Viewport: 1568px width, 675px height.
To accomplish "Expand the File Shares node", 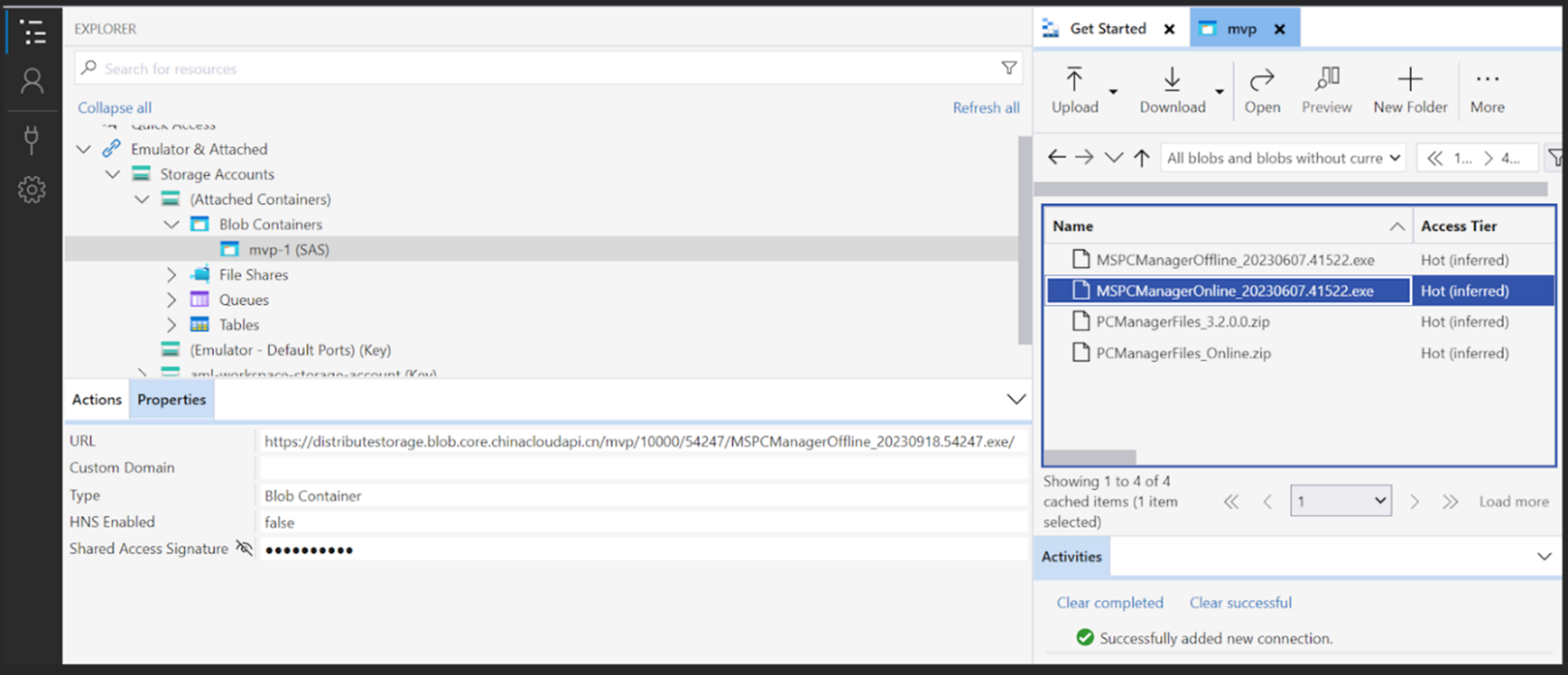I will tap(171, 275).
